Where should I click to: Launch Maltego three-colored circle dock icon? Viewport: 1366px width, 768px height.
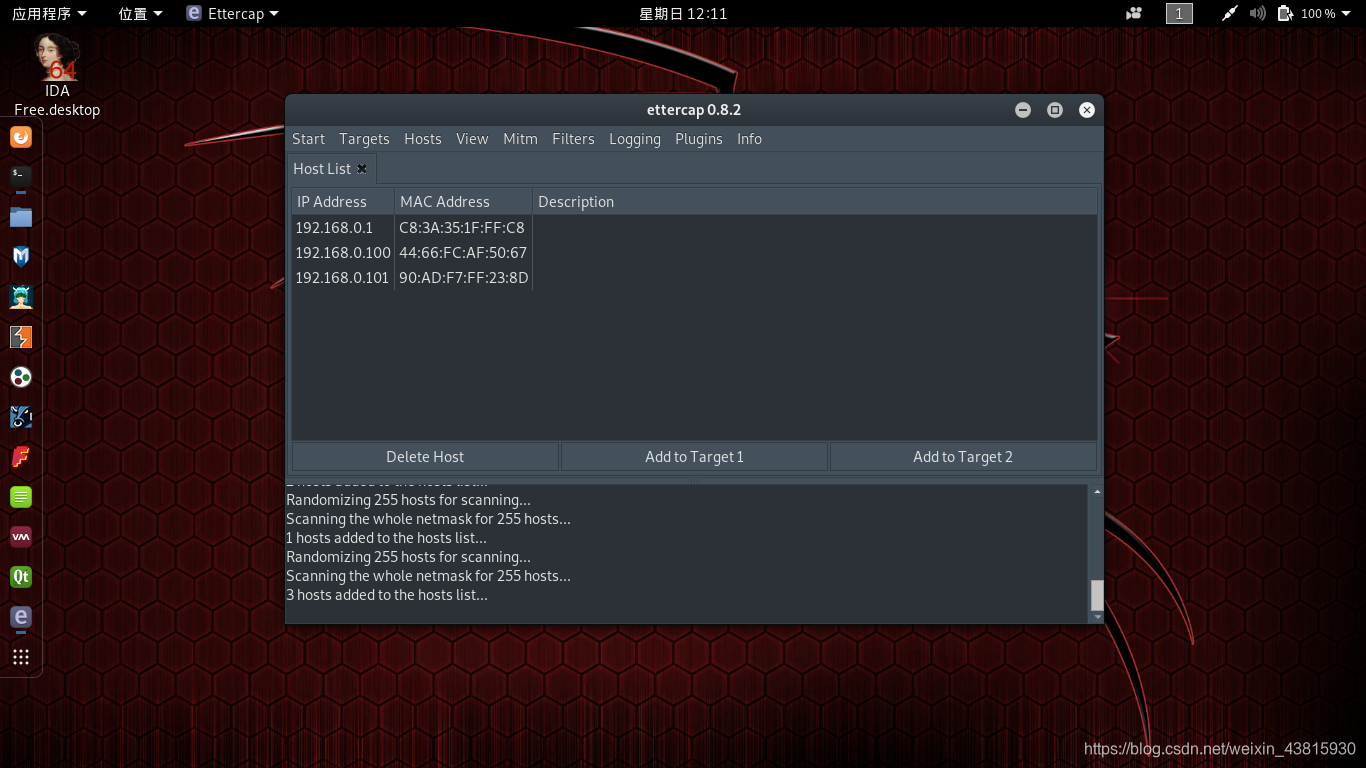point(21,377)
